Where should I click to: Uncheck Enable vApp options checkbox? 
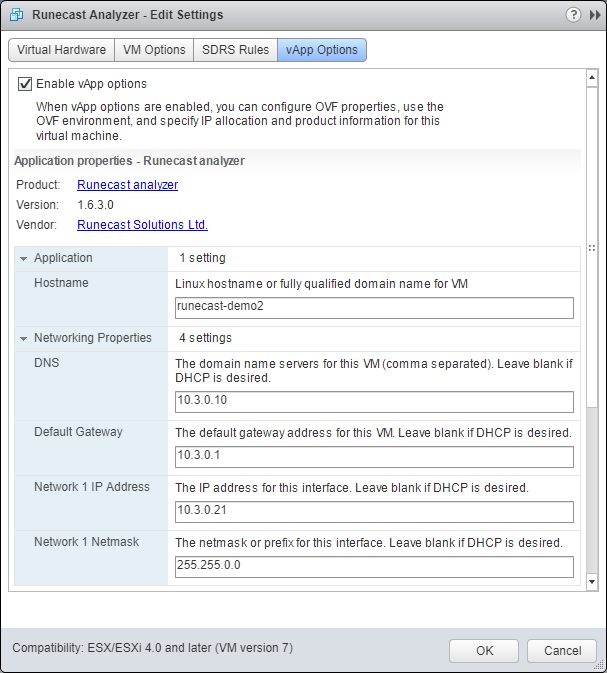(x=25, y=84)
